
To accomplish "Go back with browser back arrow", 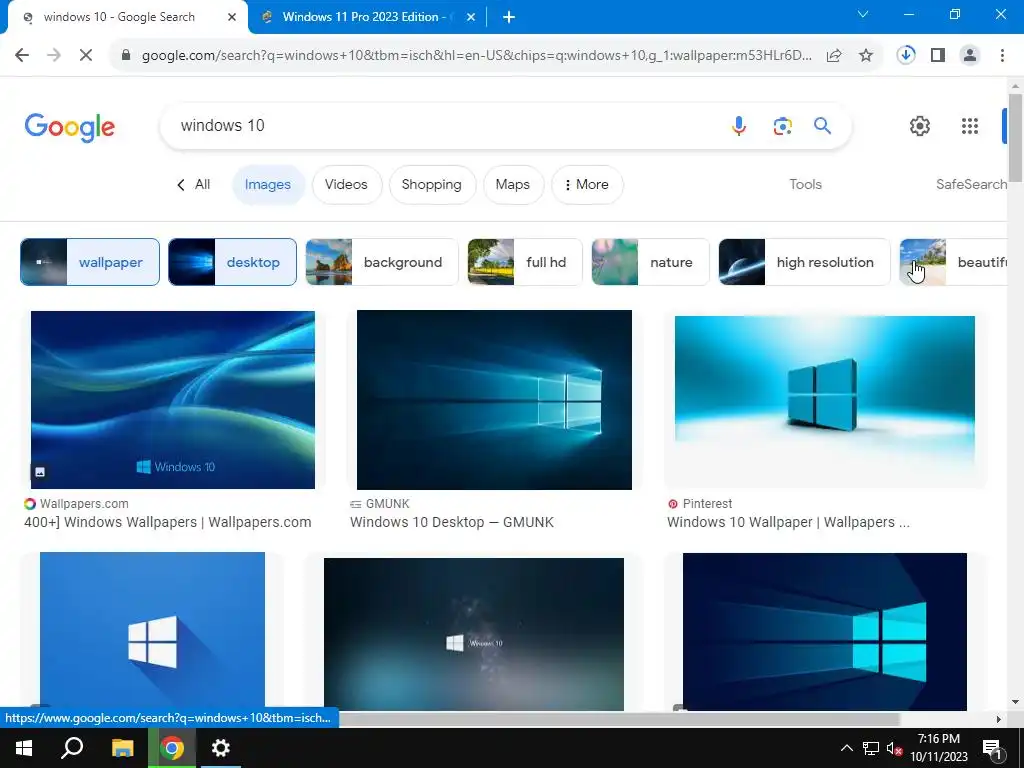I will (22, 56).
